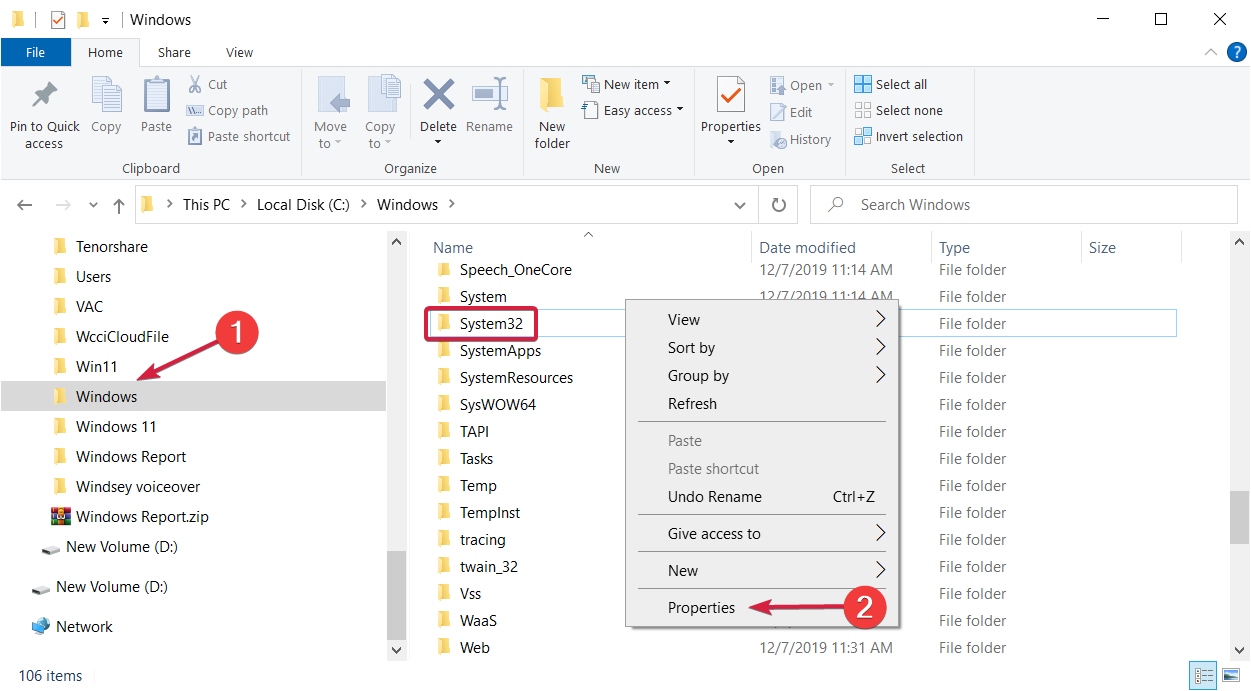
Task: Click Paste shortcut in the ribbon
Action: (x=238, y=137)
